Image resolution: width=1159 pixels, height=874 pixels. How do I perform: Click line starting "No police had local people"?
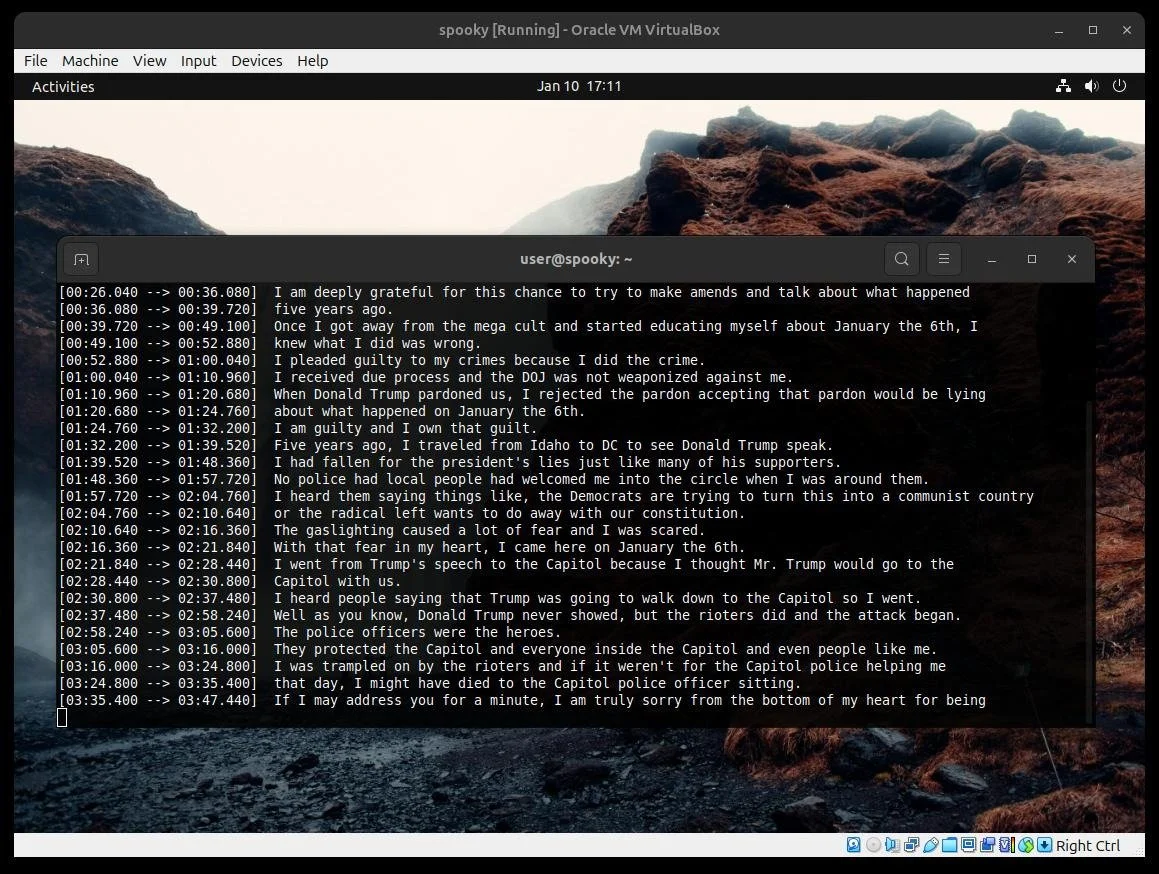[601, 479]
